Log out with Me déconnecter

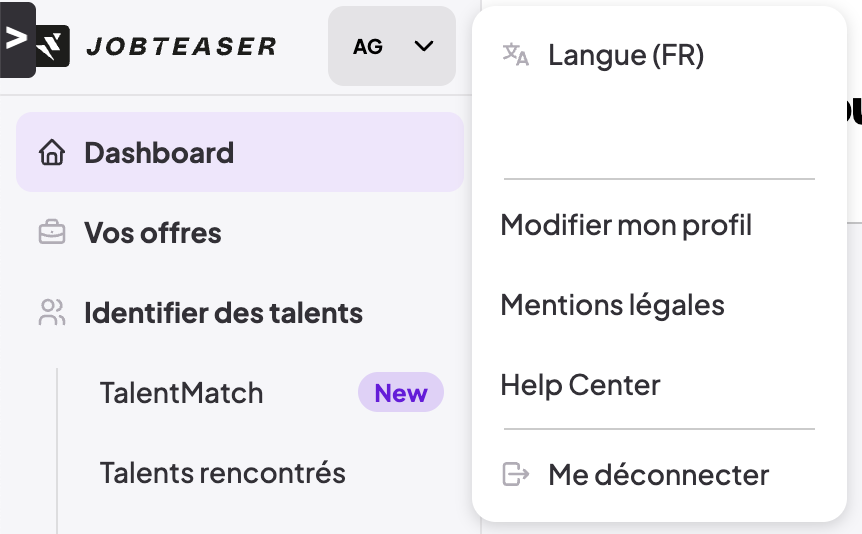tap(658, 475)
